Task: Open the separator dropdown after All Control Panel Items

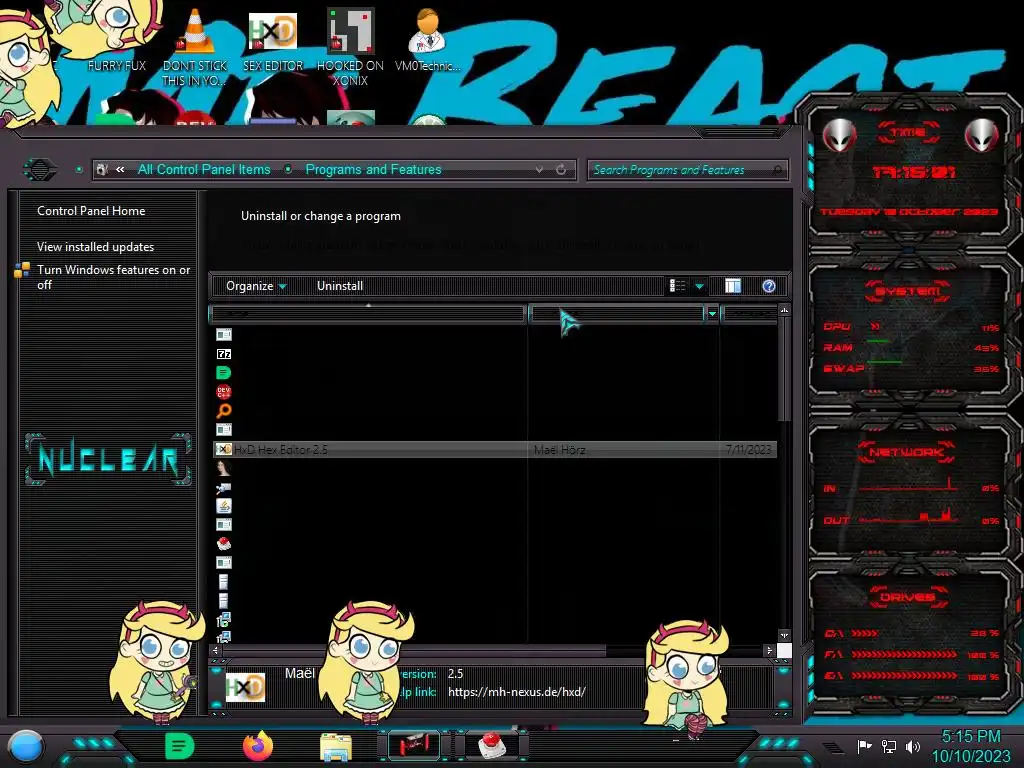Action: pyautogui.click(x=288, y=169)
